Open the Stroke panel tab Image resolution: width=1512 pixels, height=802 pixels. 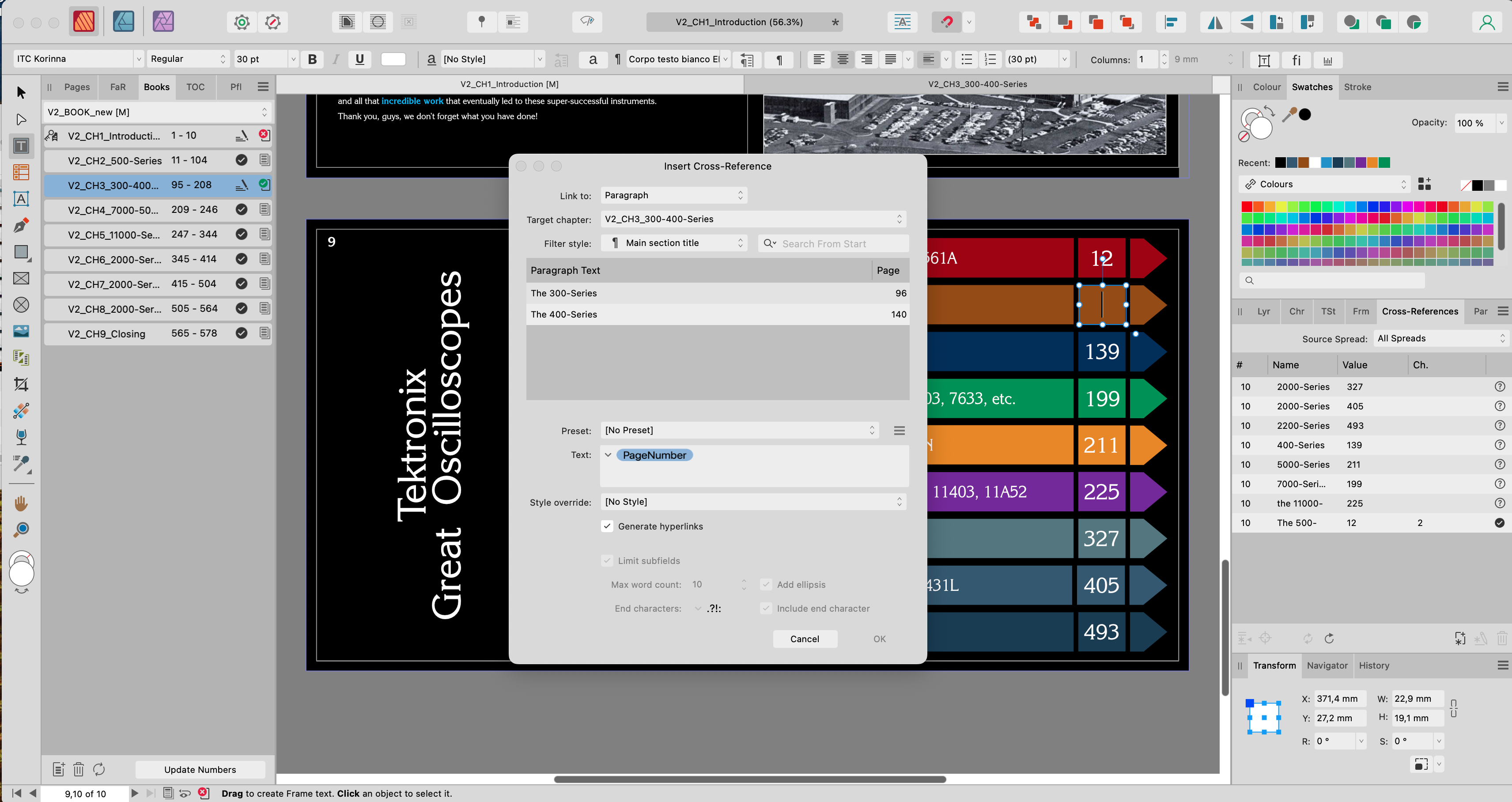[x=1357, y=87]
